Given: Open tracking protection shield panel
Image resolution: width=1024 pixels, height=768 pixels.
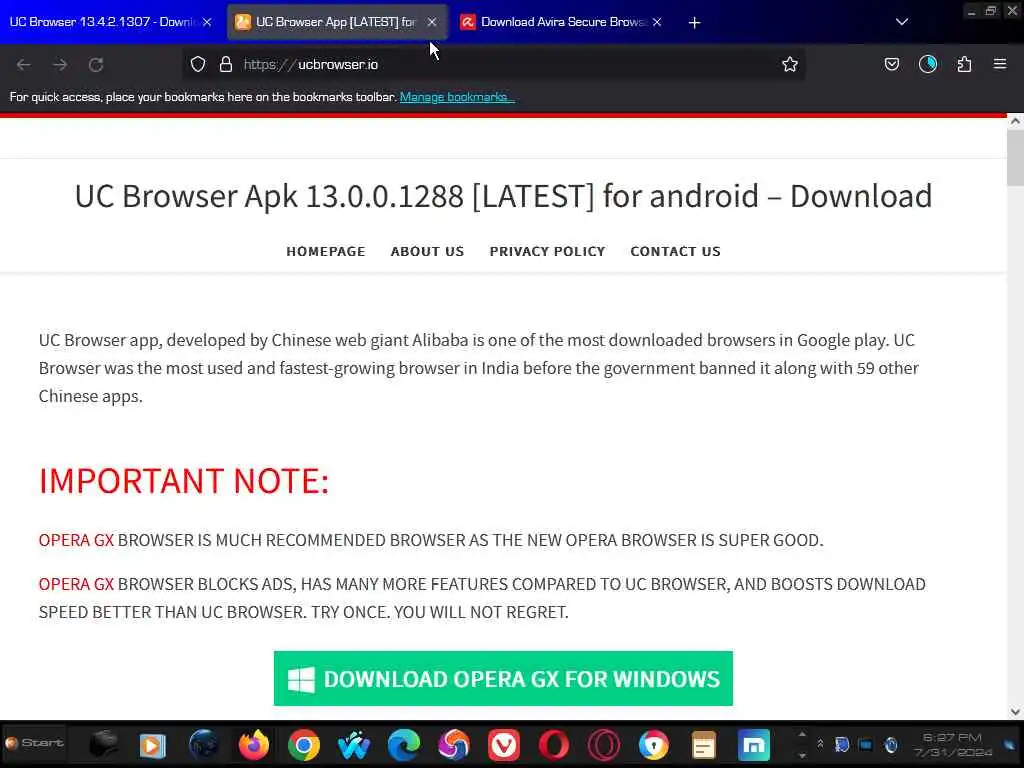Looking at the screenshot, I should 198,64.
